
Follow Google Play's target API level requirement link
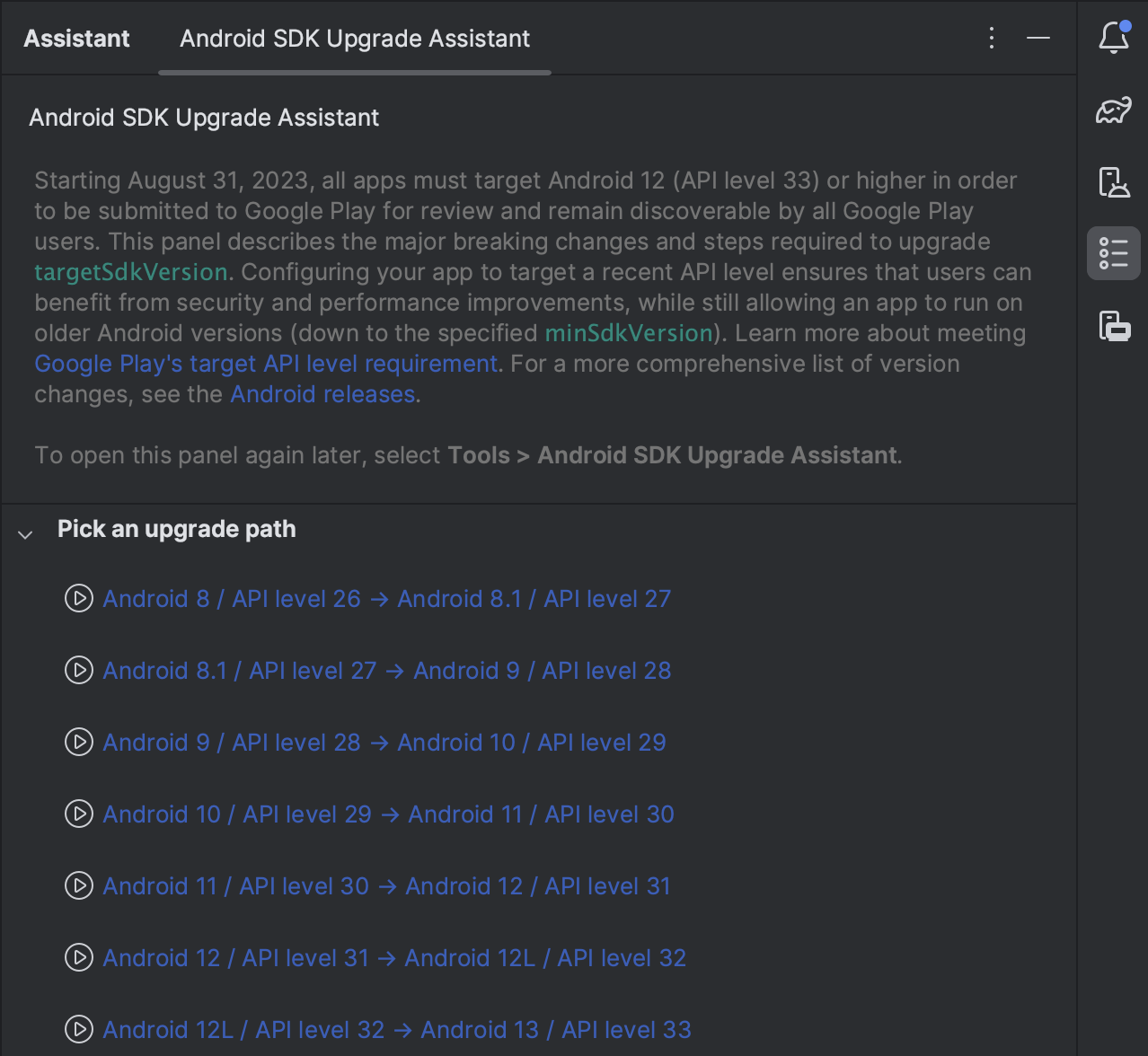[266, 364]
